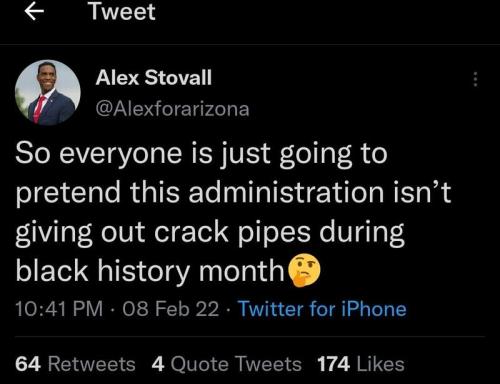Click the 'black history month' text line

[x=150, y=271]
